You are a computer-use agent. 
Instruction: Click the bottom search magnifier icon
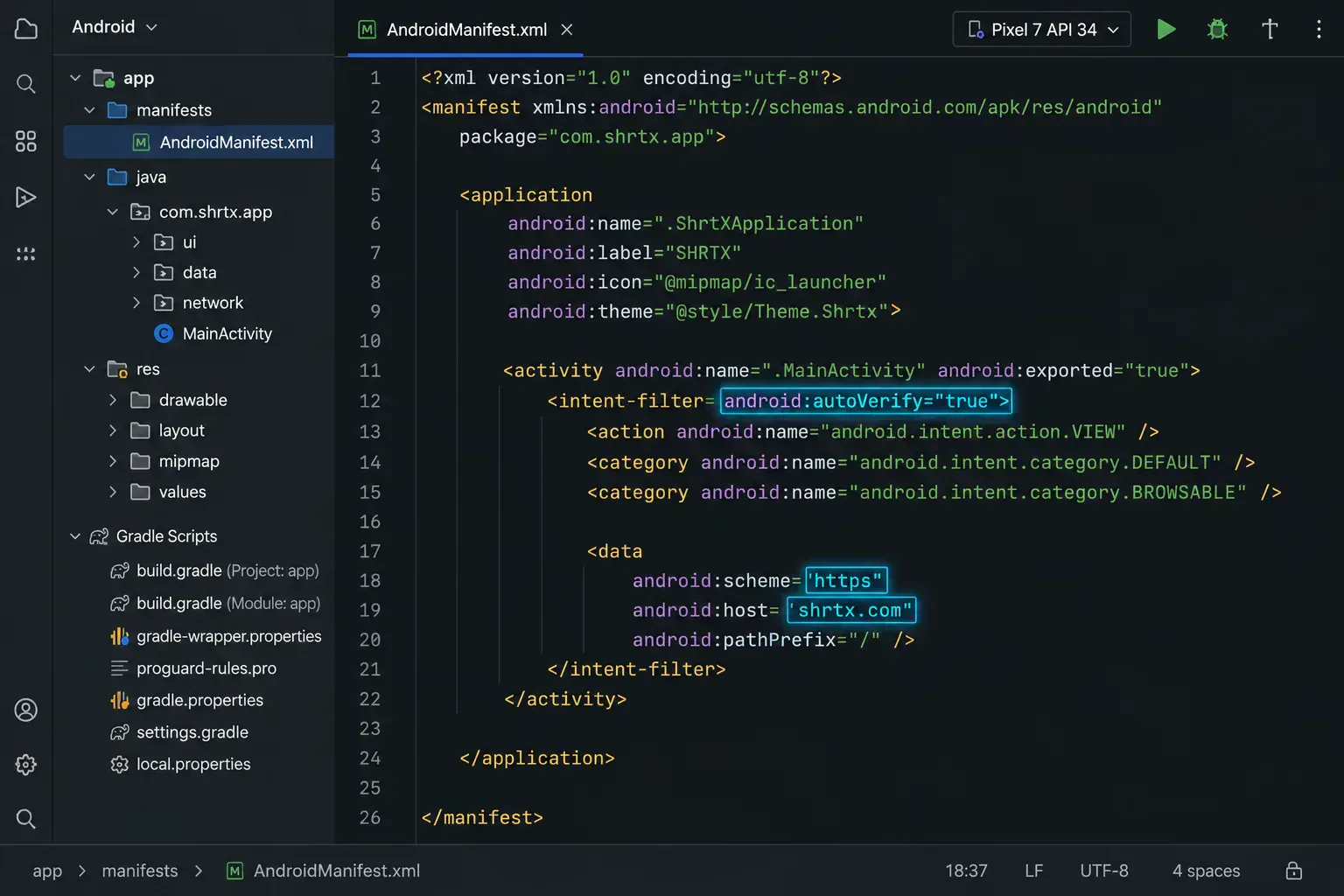pyautogui.click(x=26, y=819)
